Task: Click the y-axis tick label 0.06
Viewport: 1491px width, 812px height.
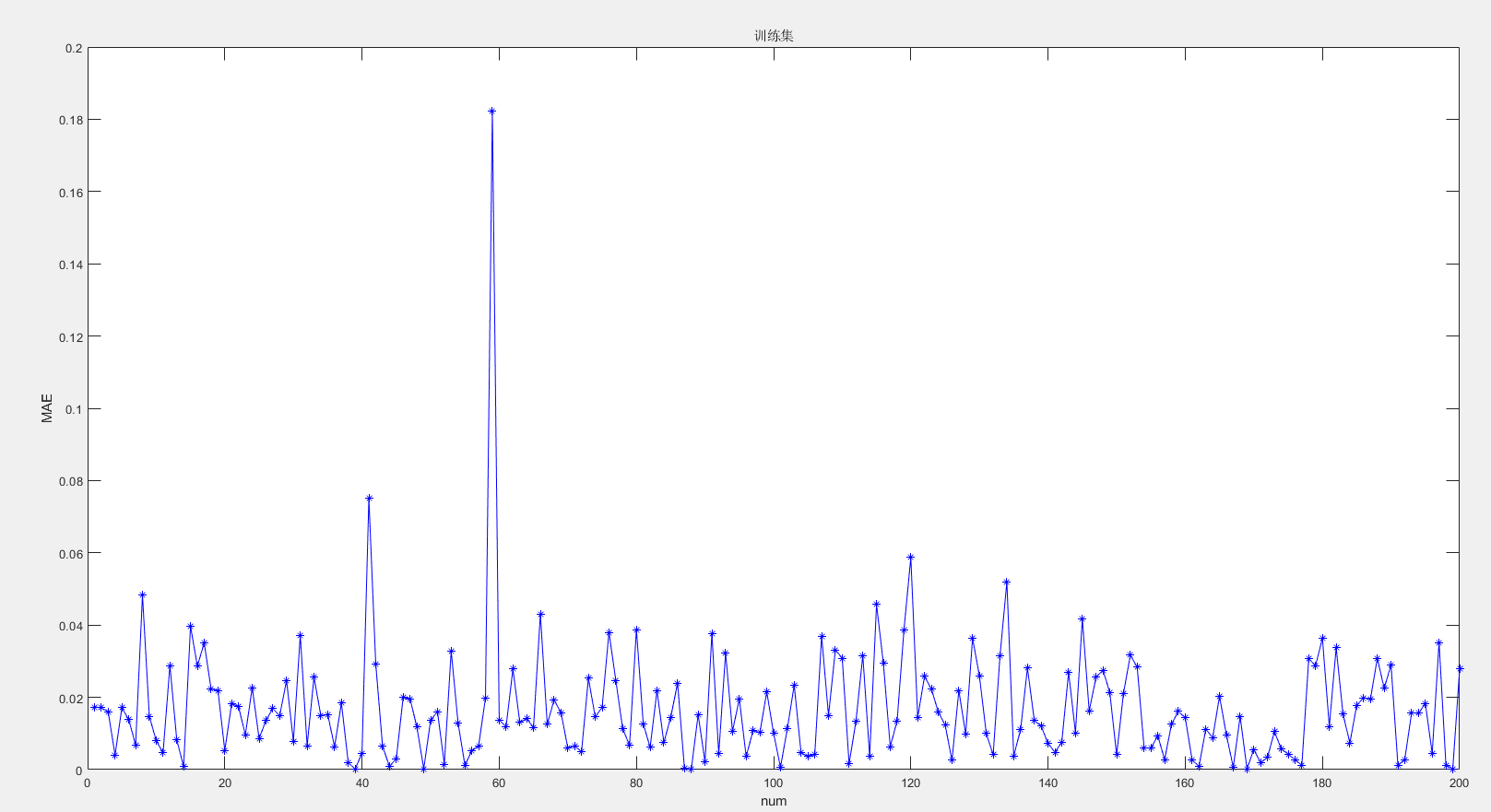Action: click(x=71, y=554)
